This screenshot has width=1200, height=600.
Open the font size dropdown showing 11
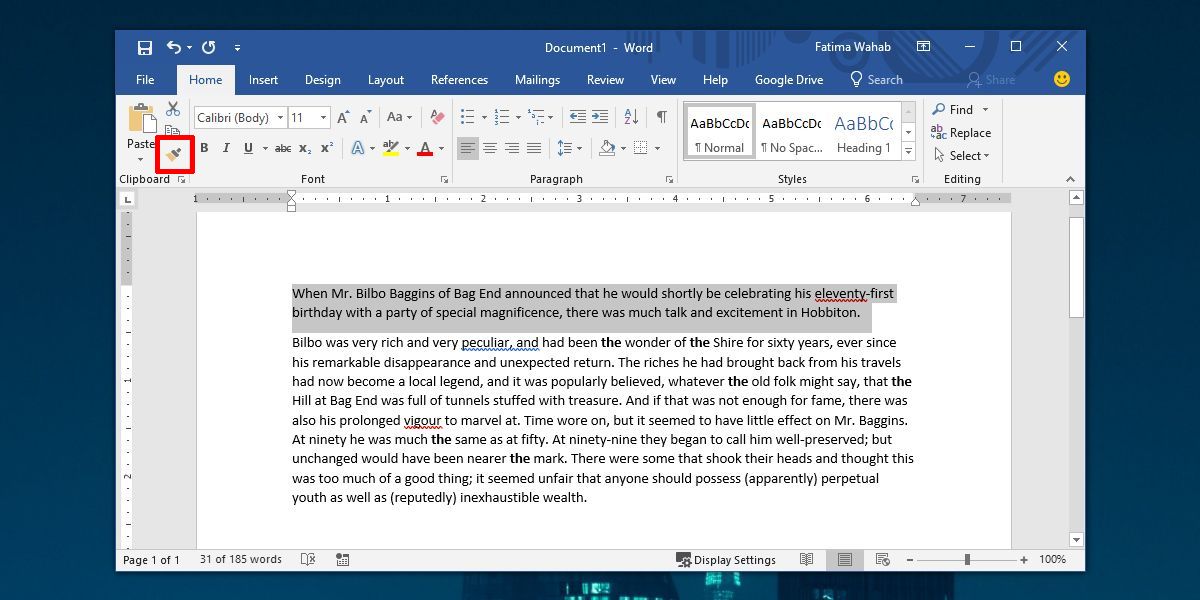(x=323, y=118)
